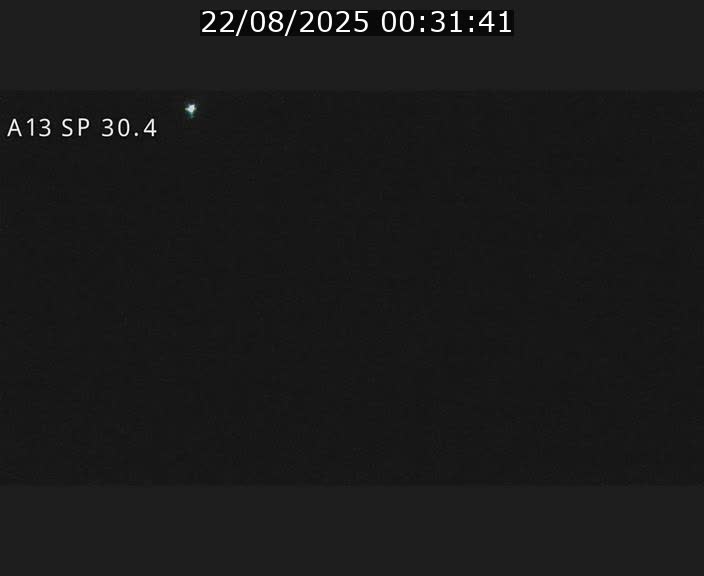The image size is (704, 576).
Task: Click the letter A in A13
Action: point(15,128)
